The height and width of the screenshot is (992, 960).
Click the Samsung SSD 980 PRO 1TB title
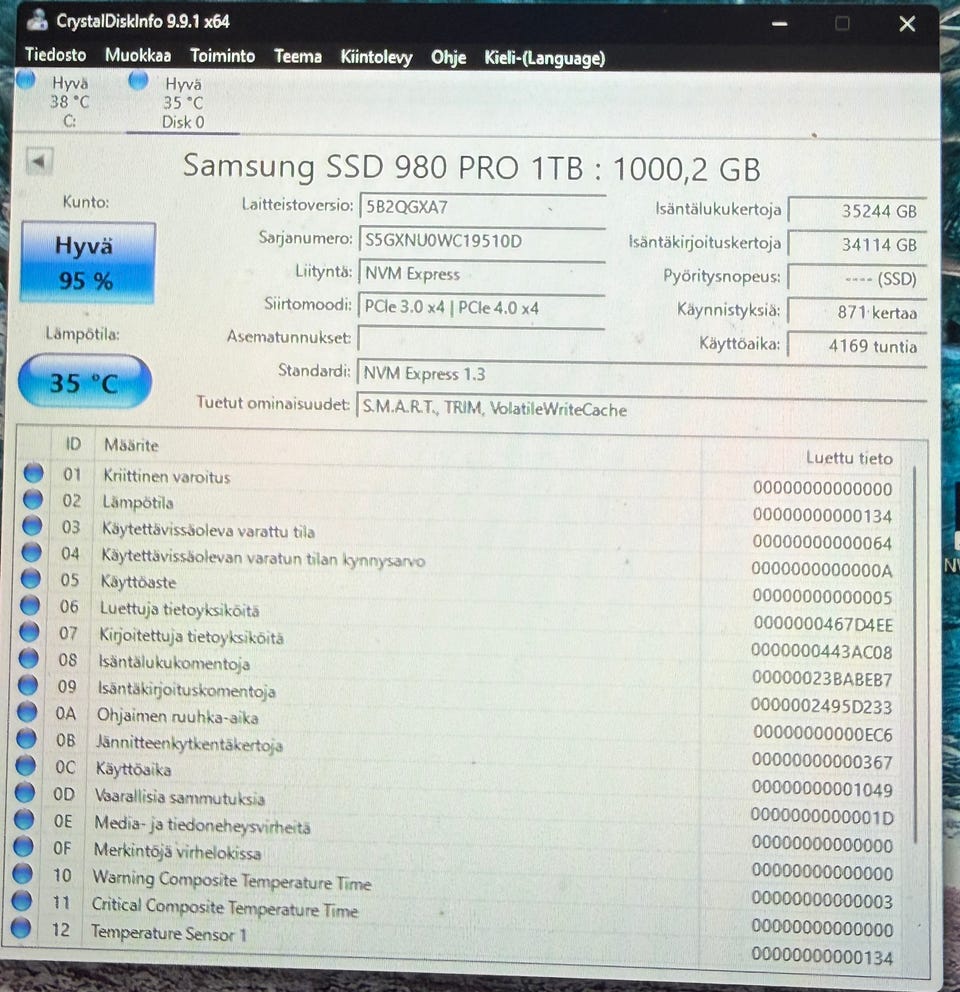click(471, 168)
